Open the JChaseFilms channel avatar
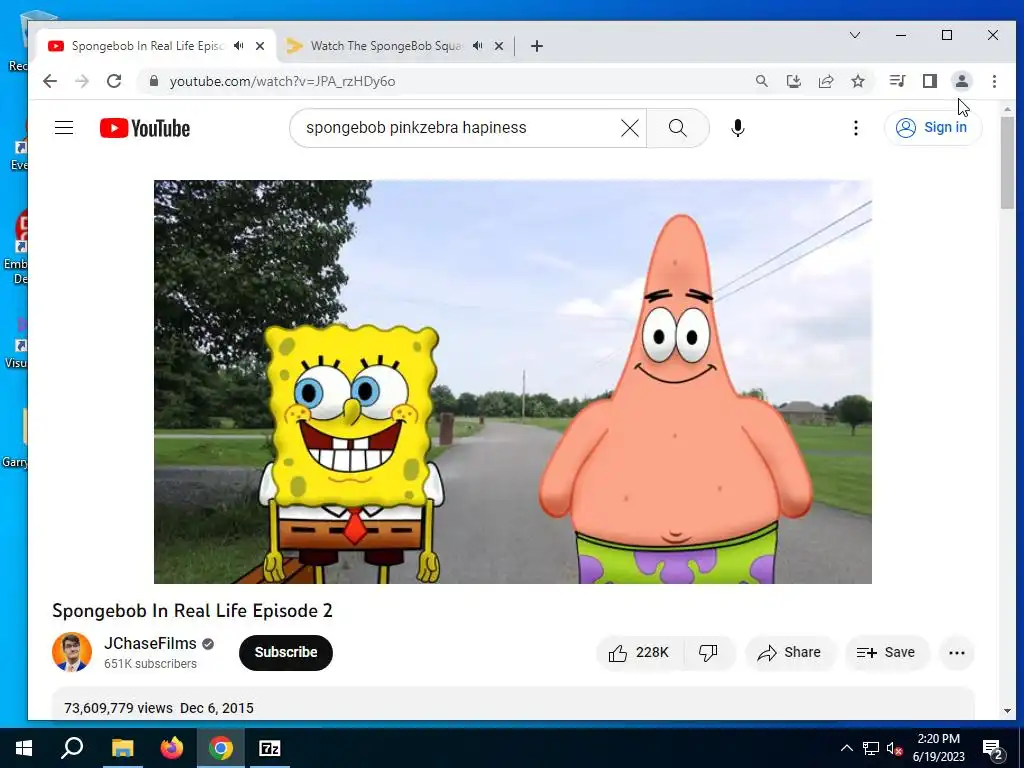Image resolution: width=1024 pixels, height=768 pixels. [72, 652]
